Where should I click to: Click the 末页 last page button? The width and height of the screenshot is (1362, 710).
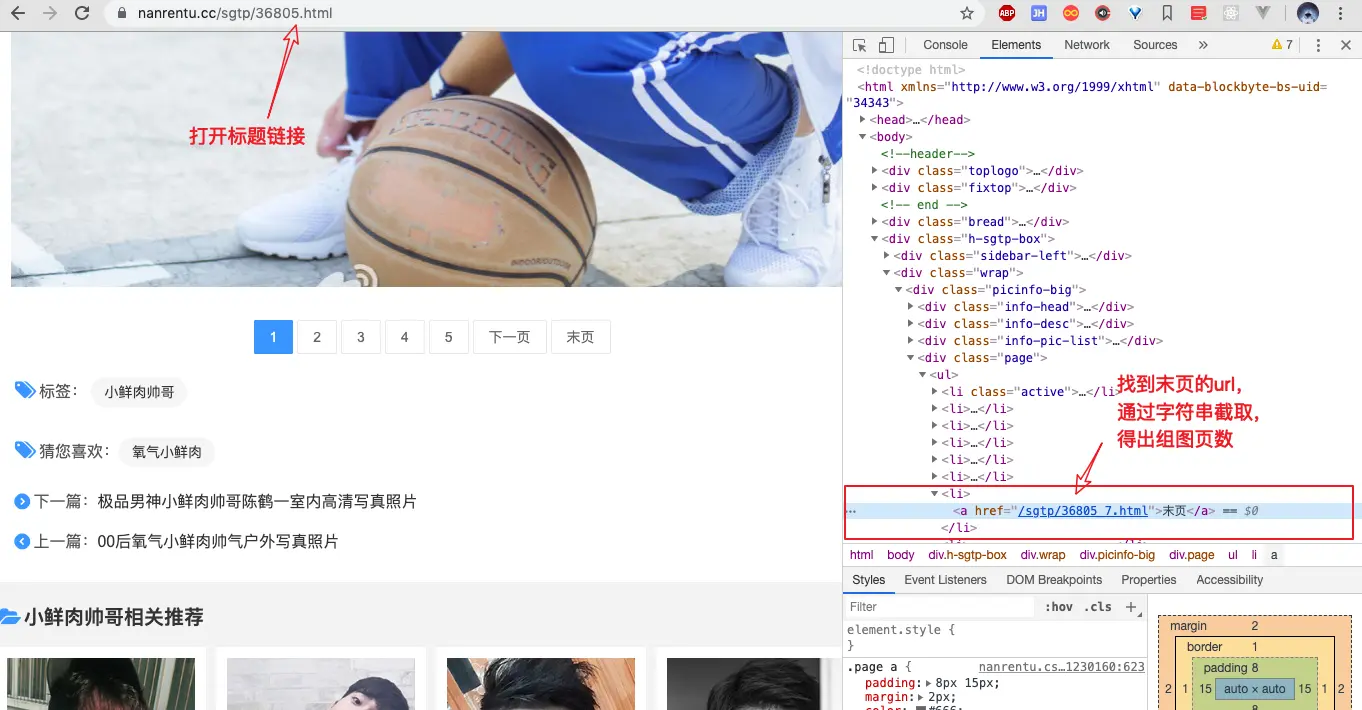[x=580, y=337]
